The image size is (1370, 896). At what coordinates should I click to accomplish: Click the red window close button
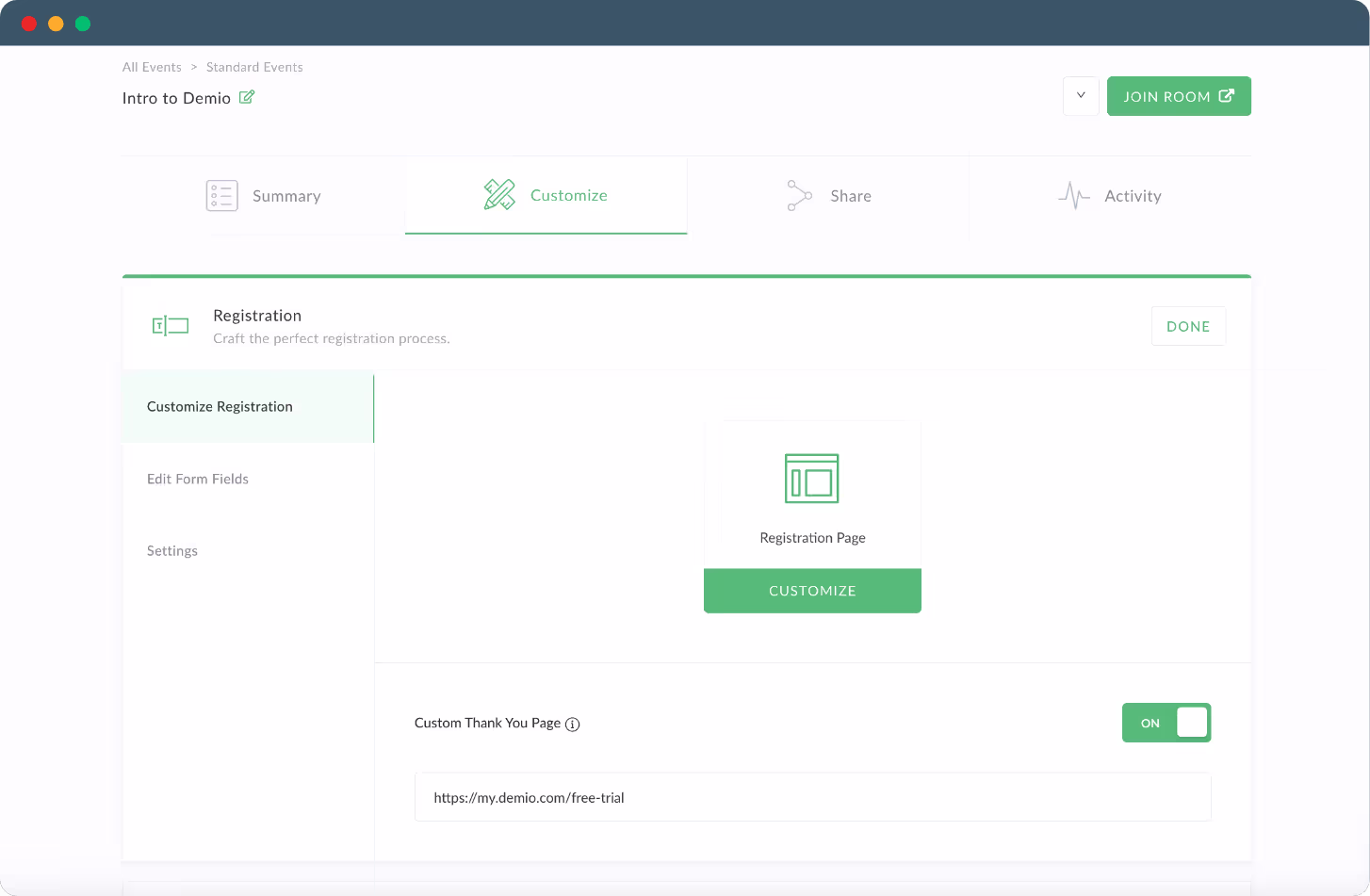click(x=29, y=24)
